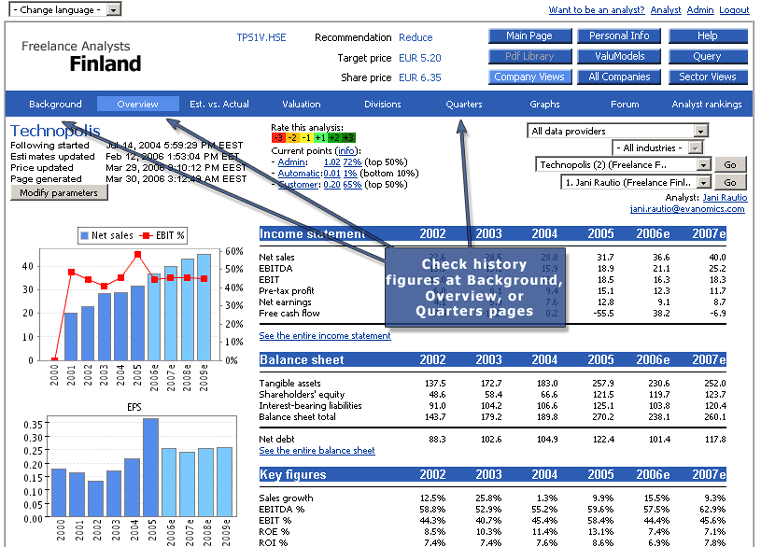Expand the All data providers dropdown
761x547 pixels.
[x=617, y=131]
